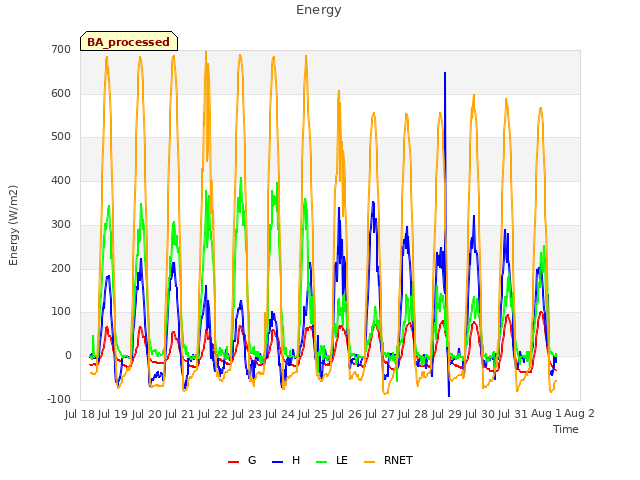Click the Energy chart title
Image resolution: width=640 pixels, height=480 pixels.
point(319,10)
